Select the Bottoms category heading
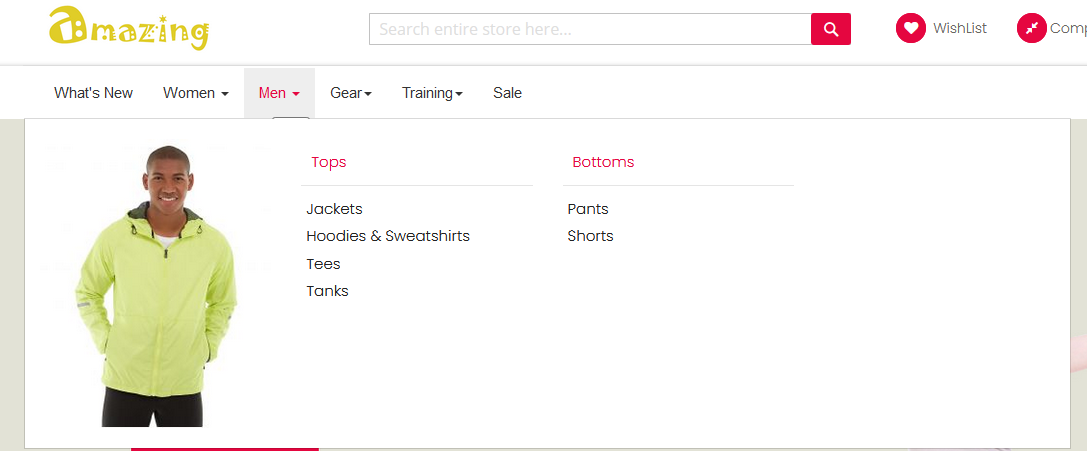 click(x=603, y=162)
